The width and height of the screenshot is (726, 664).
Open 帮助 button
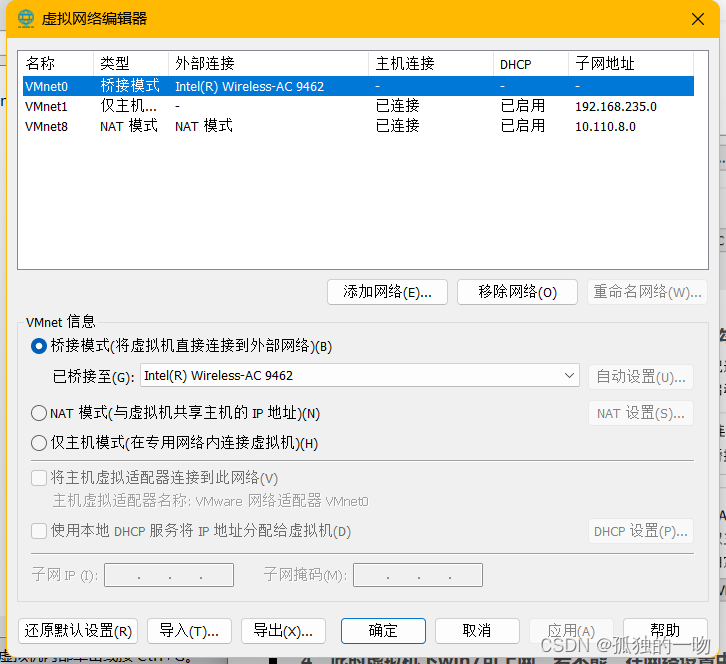pyautogui.click(x=665, y=631)
